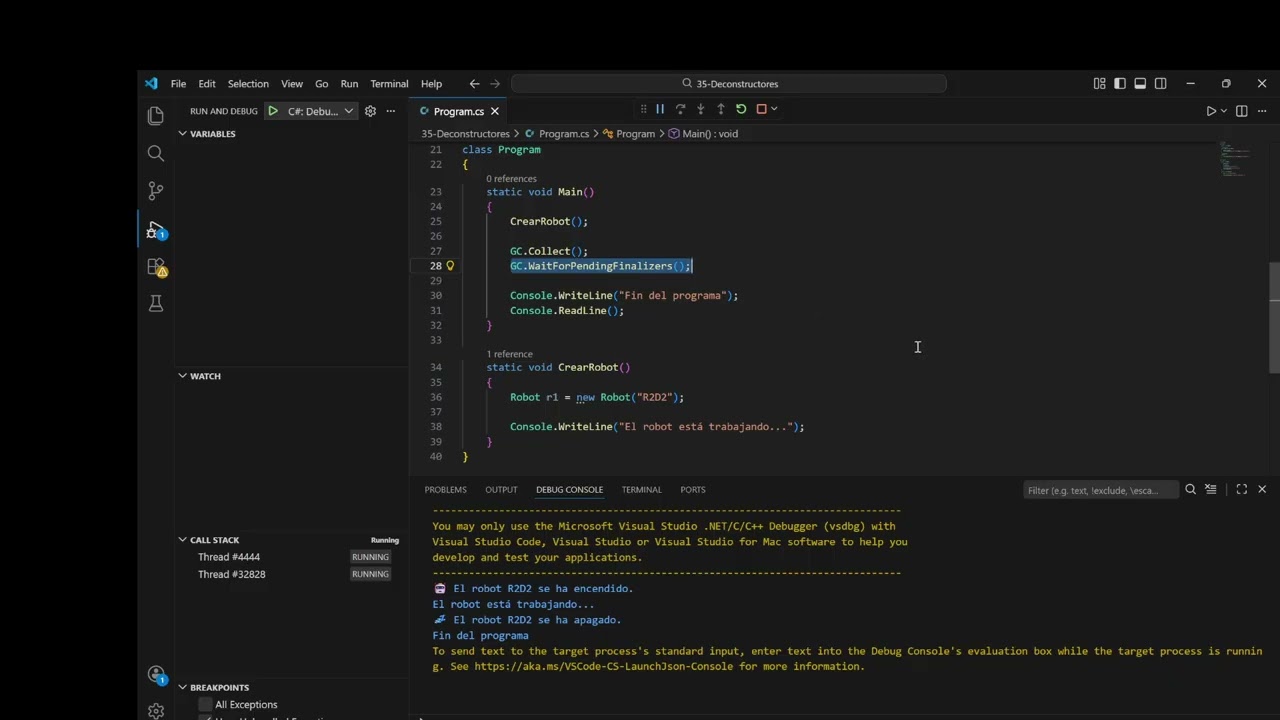1280x720 pixels.
Task: Open the Accounts icon in the activity bar
Action: coord(155,675)
